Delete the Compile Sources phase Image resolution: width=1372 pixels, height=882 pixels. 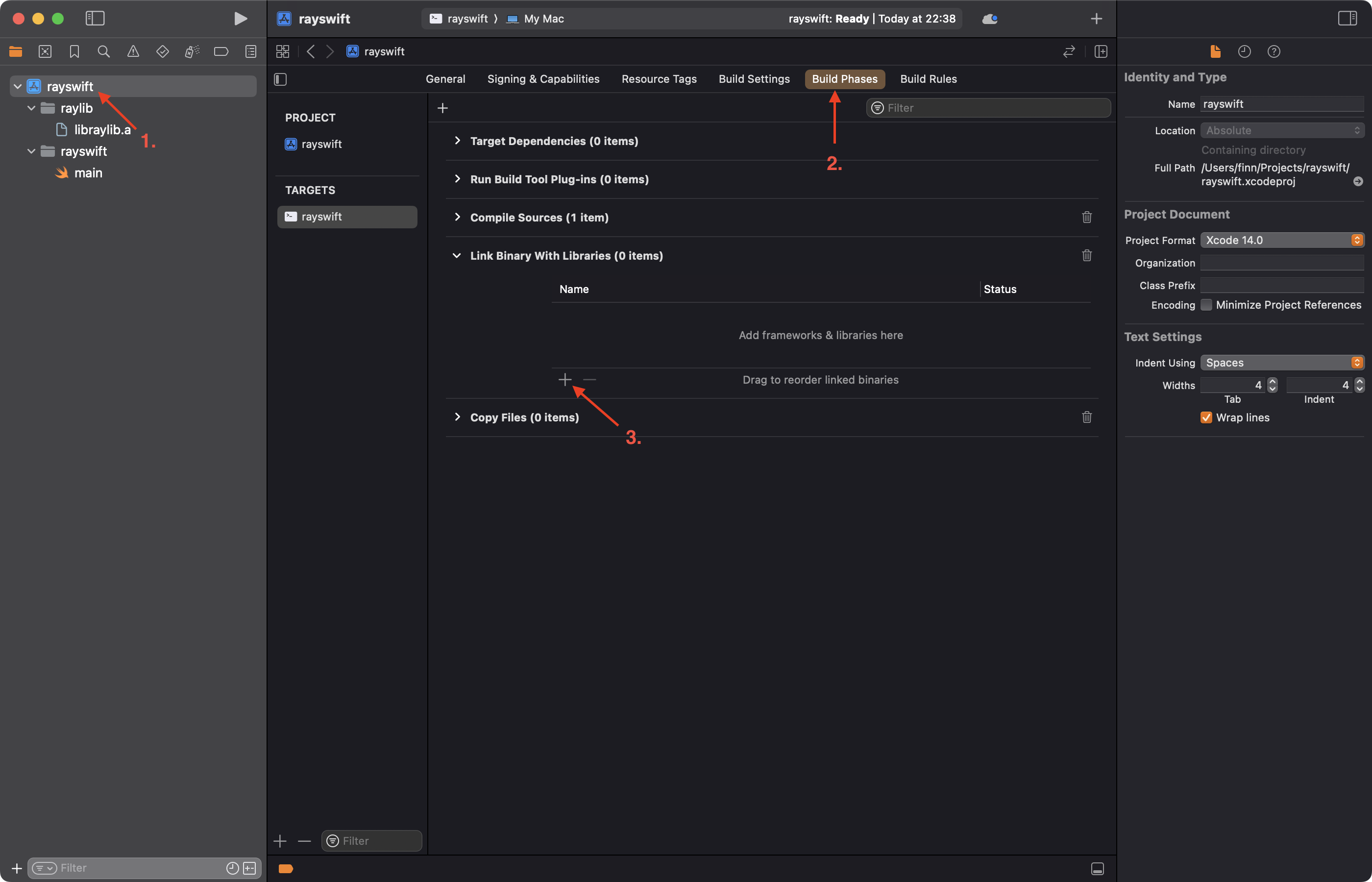coord(1087,217)
